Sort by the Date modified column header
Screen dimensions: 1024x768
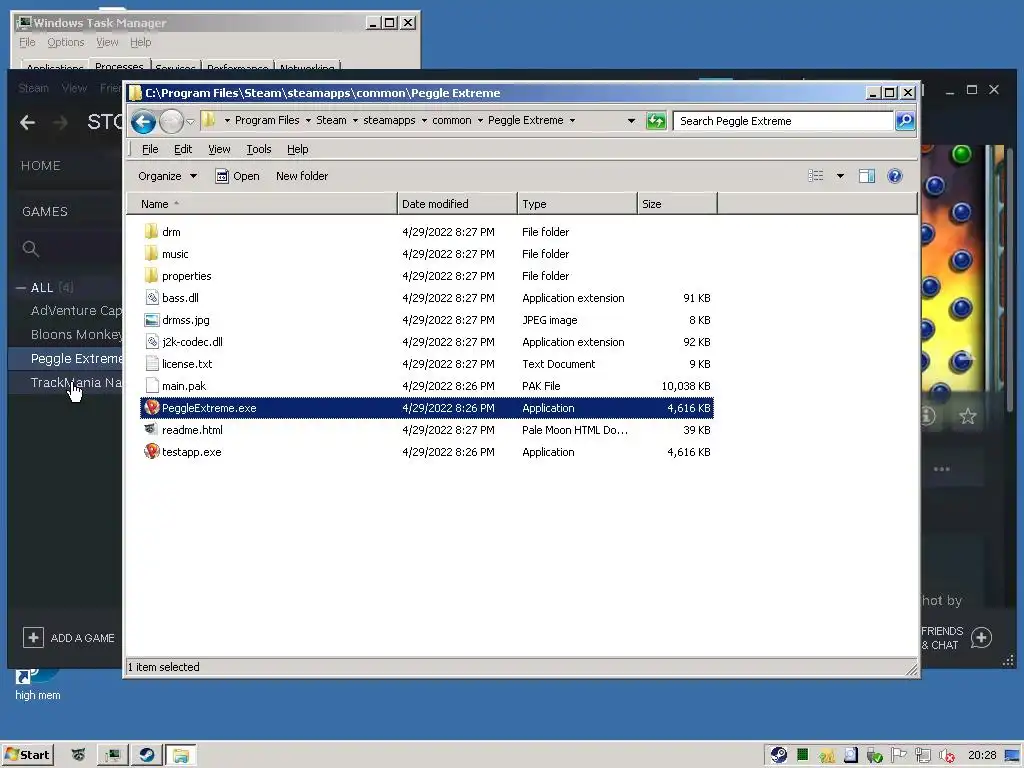457,204
